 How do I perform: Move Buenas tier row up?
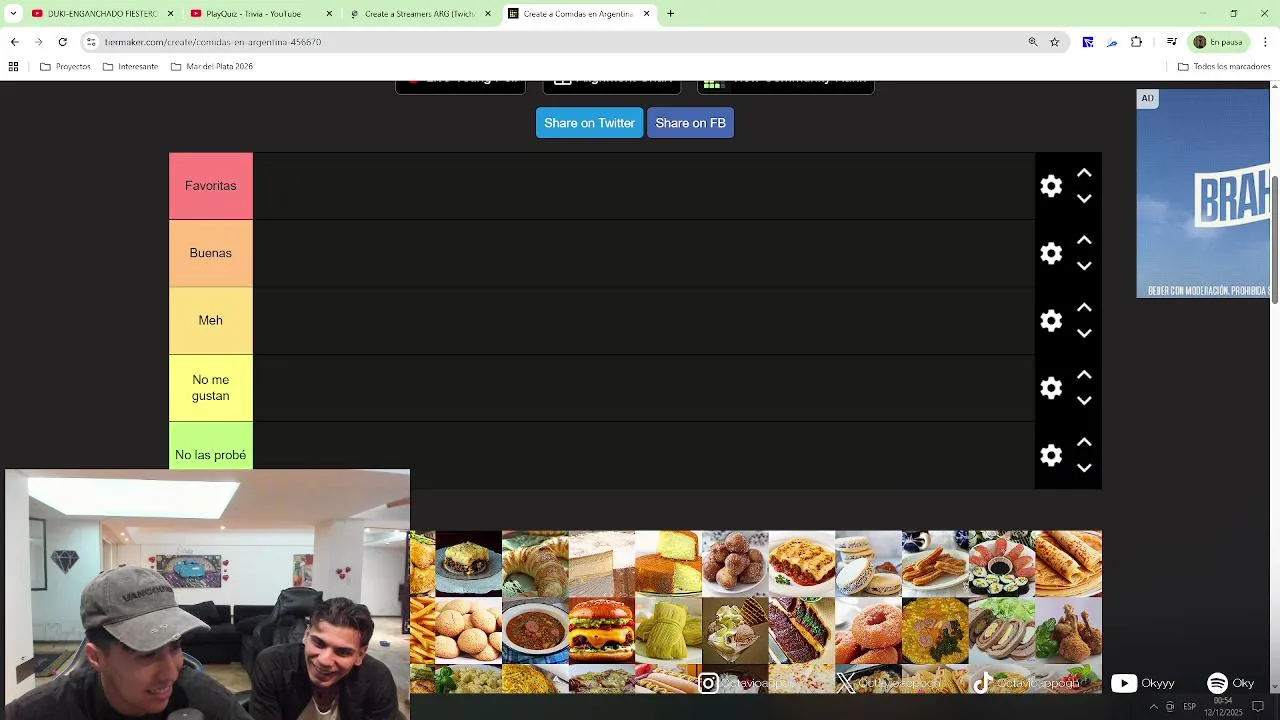click(x=1084, y=240)
